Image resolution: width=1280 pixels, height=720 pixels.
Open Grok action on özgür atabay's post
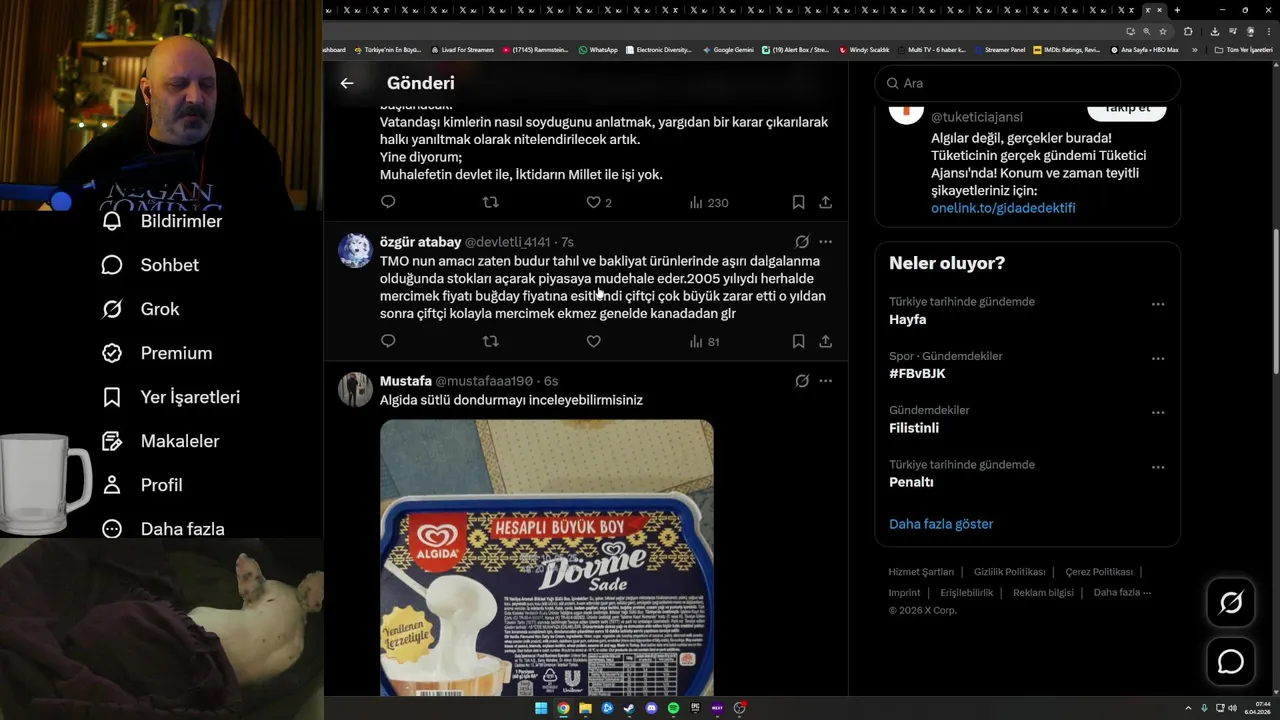tap(802, 242)
